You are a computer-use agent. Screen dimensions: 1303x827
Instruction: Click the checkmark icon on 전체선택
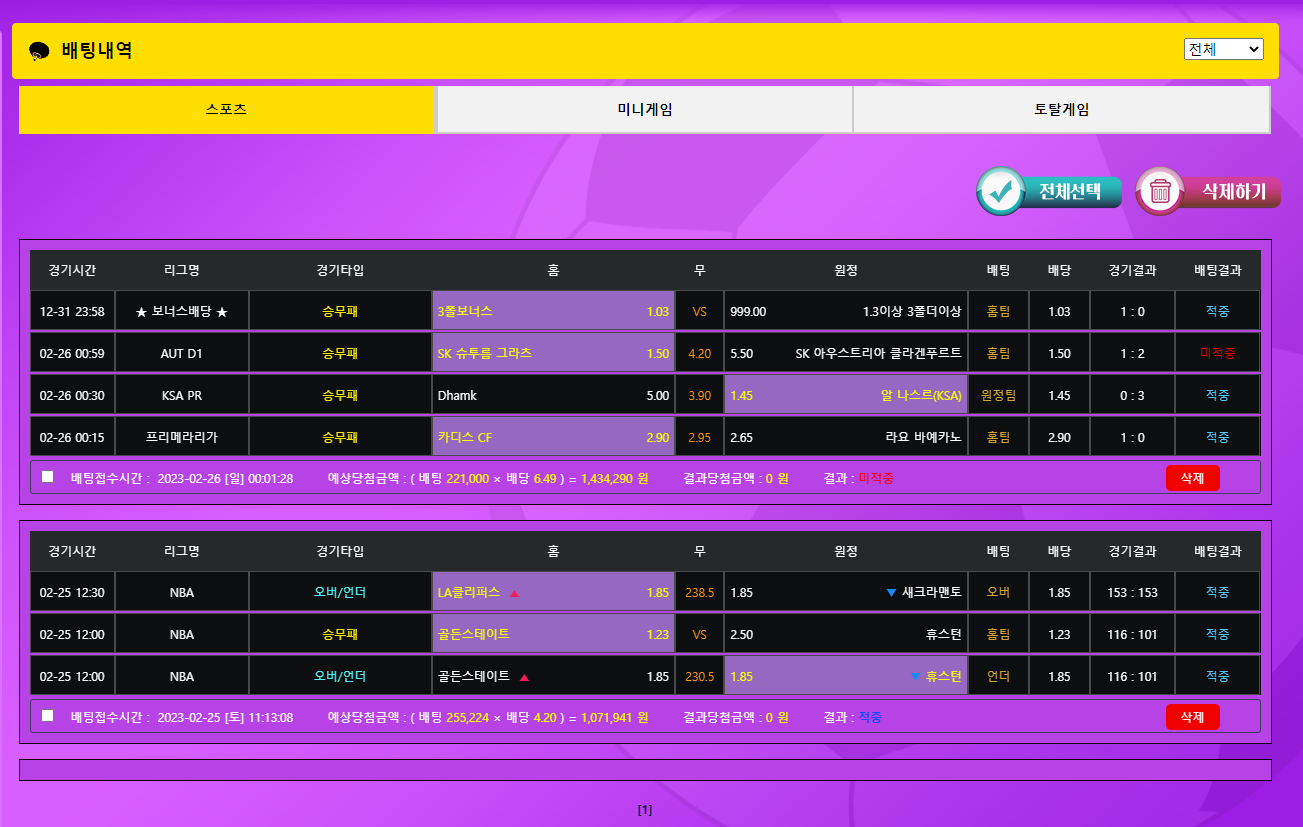(1000, 191)
